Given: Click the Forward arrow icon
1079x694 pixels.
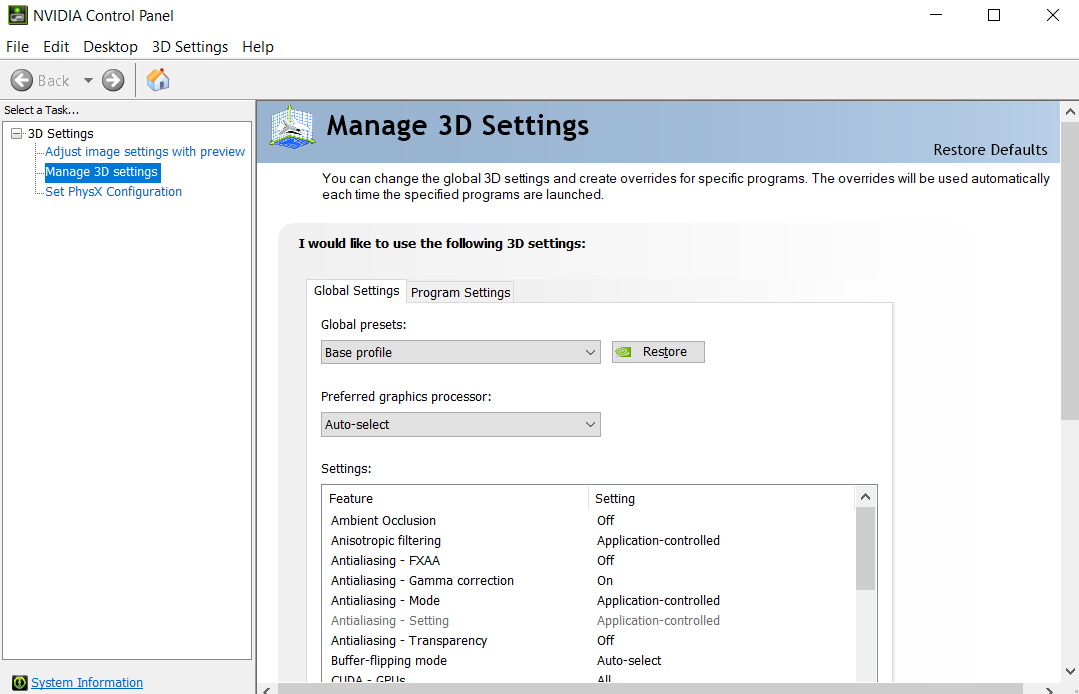Looking at the screenshot, I should pos(114,80).
